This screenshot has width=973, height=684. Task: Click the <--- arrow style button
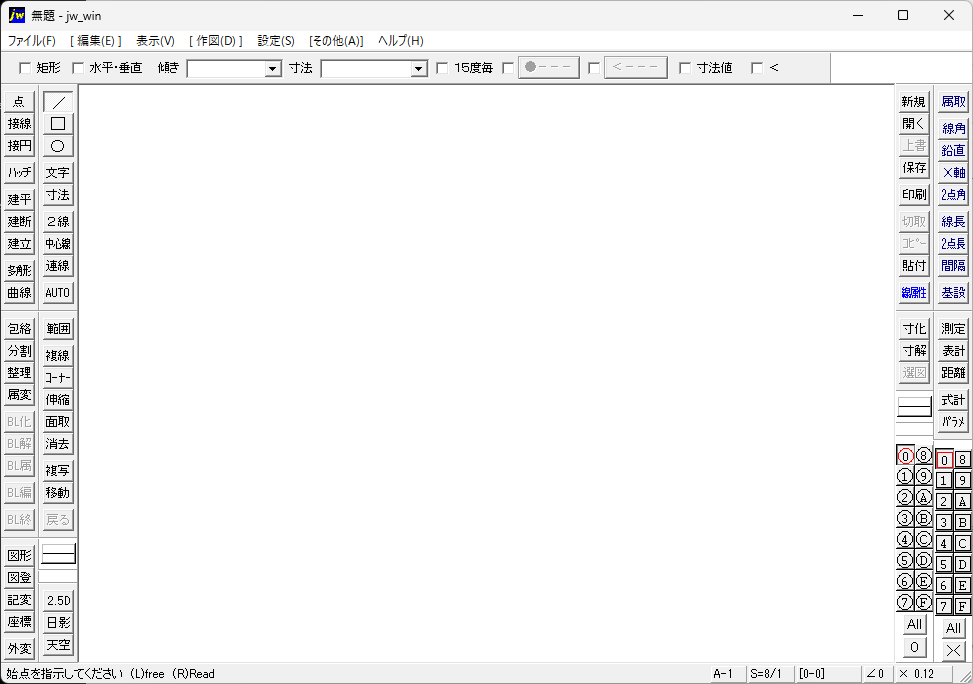[636, 68]
